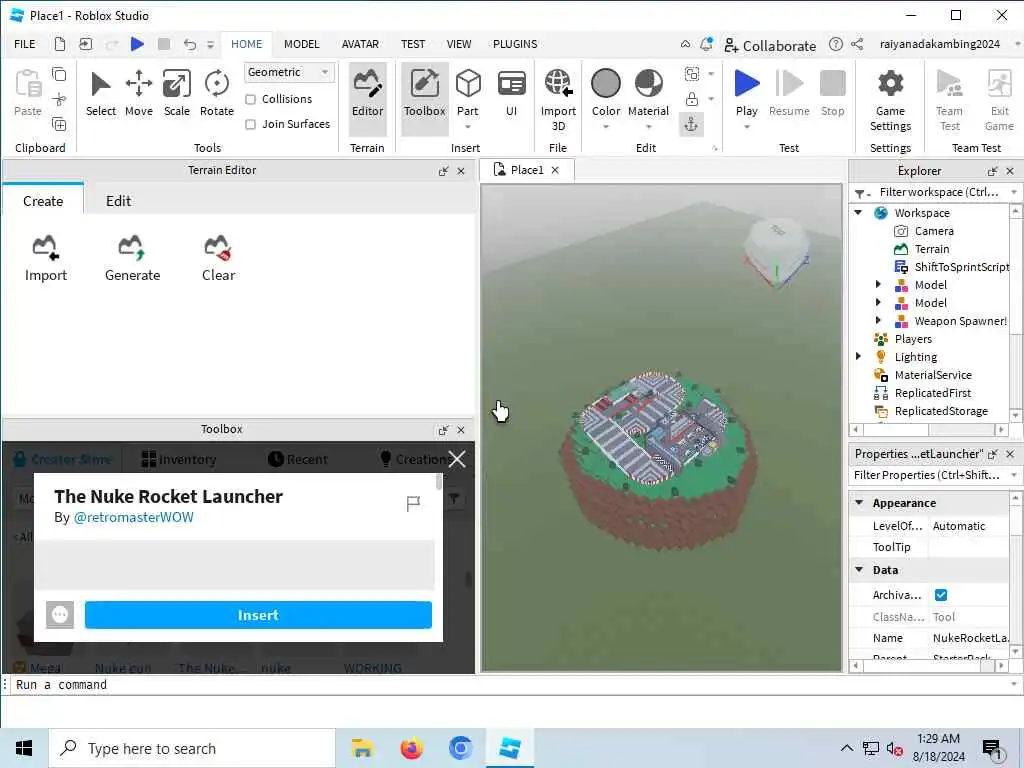This screenshot has height=768, width=1024.
Task: Switch to the MODEL ribbon tab
Action: 302,44
